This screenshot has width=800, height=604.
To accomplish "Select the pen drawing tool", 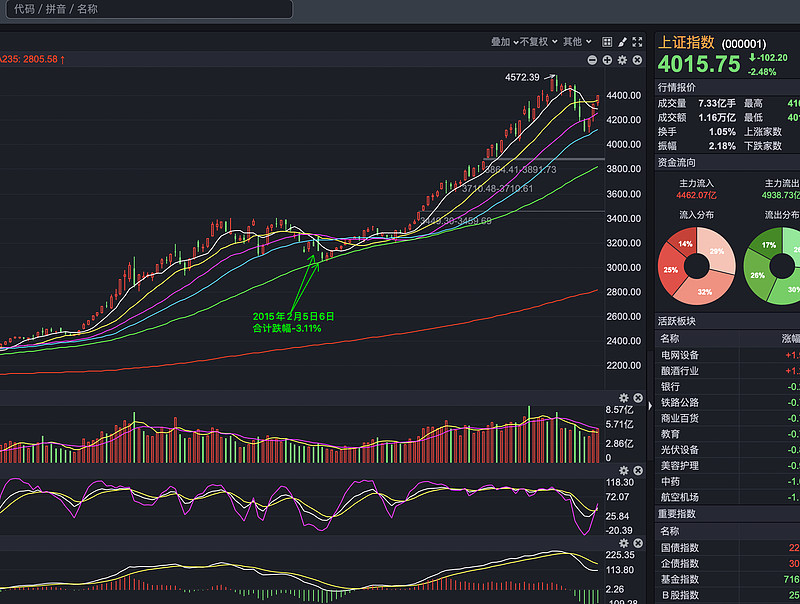I will (622, 42).
